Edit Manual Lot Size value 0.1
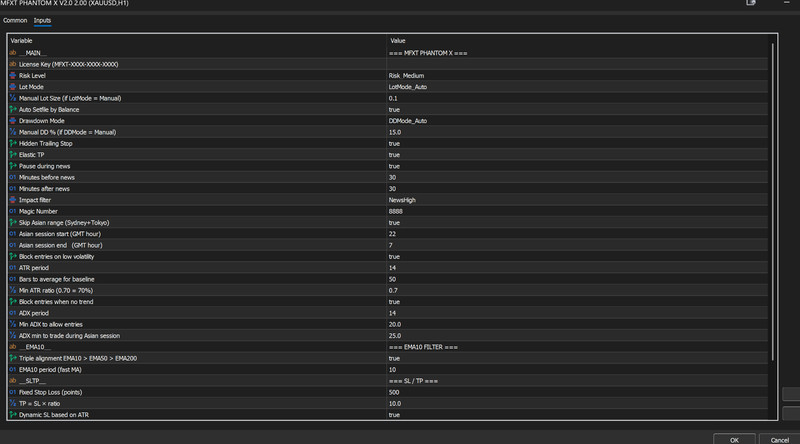The width and height of the screenshot is (800, 444). [x=577, y=98]
